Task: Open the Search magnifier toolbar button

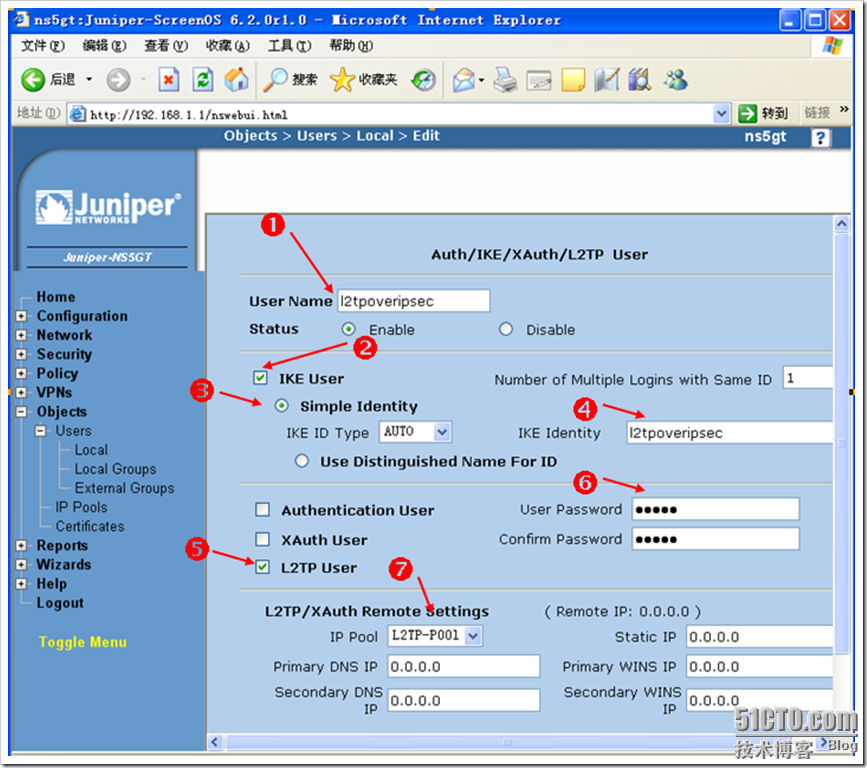Action: tap(290, 80)
